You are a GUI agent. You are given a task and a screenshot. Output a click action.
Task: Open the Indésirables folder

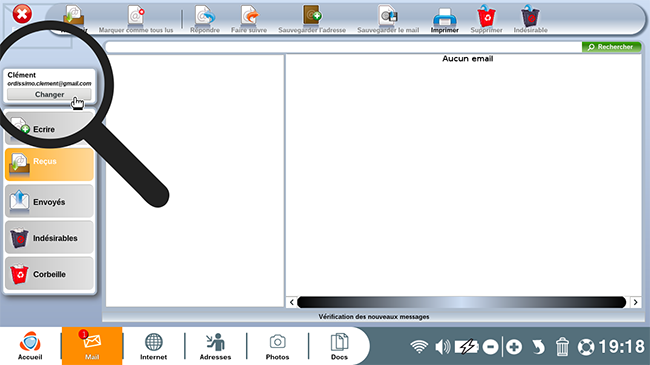click(49, 238)
